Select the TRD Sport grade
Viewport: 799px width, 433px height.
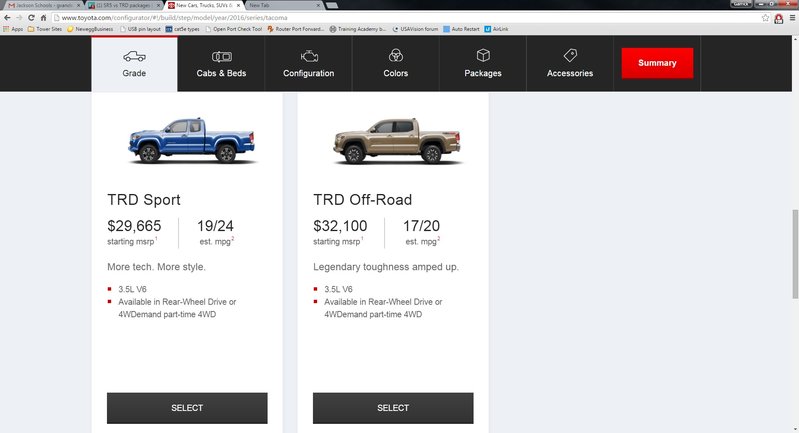(187, 408)
